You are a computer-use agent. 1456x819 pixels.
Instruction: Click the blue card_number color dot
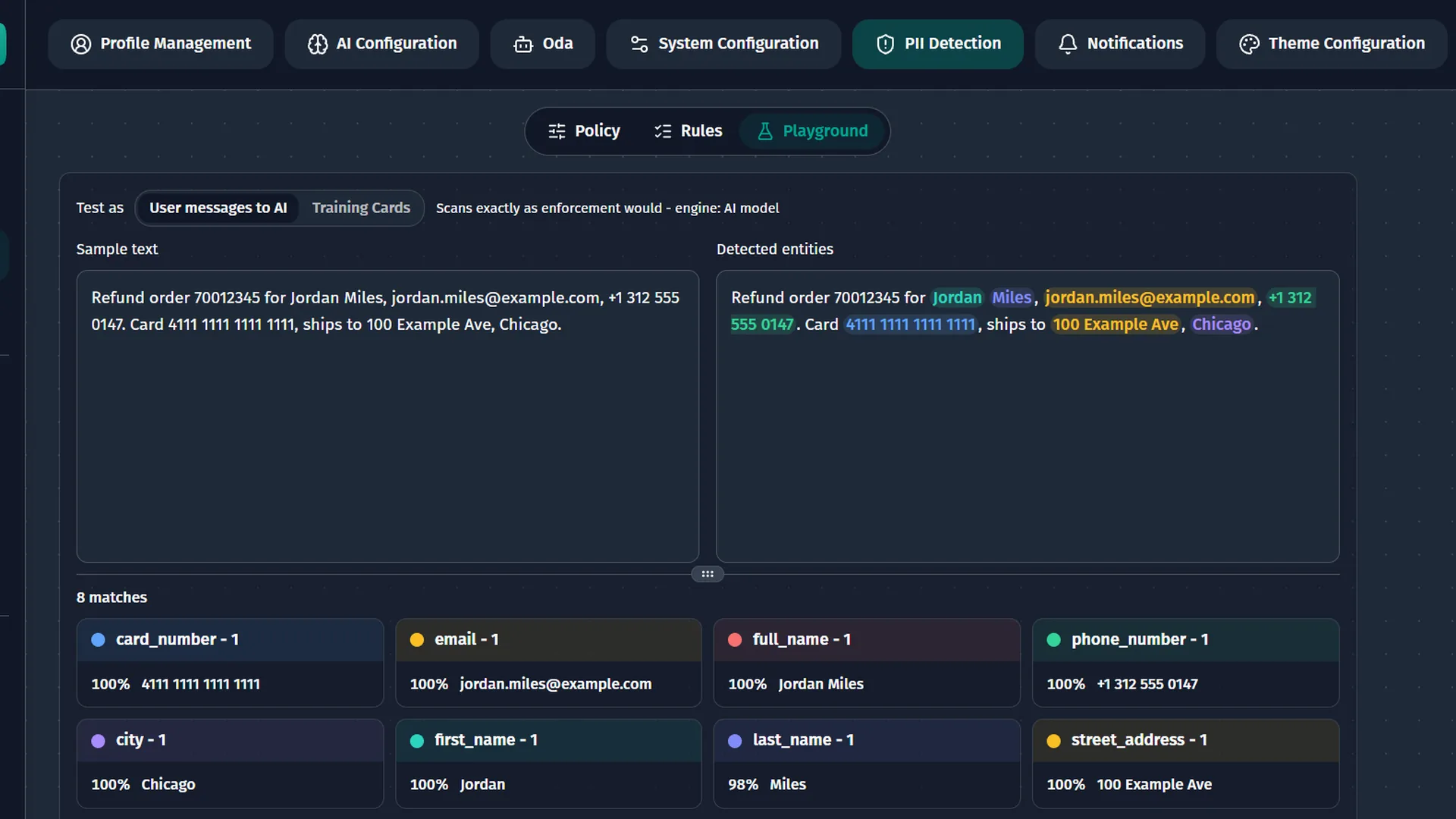98,640
